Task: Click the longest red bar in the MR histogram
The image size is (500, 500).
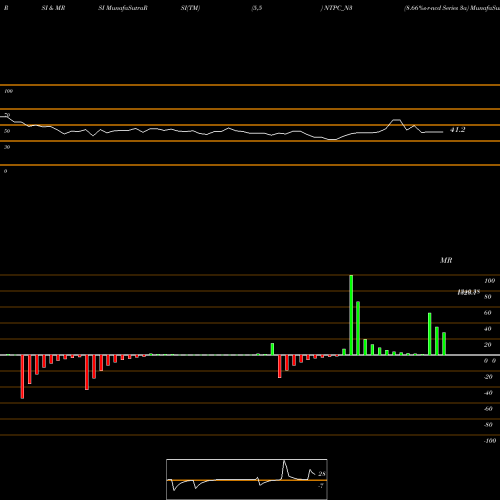Action: click(22, 377)
